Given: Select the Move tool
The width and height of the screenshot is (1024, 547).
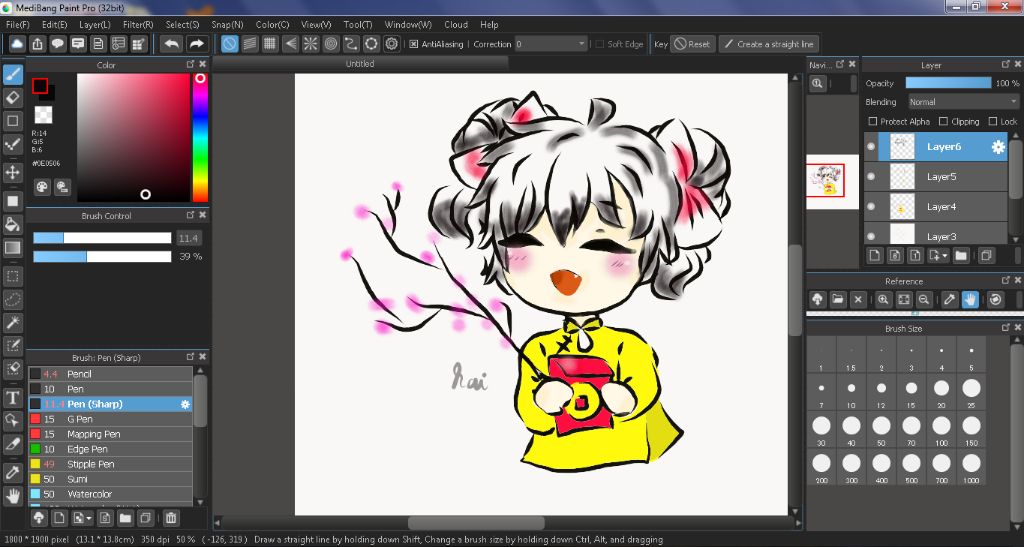Looking at the screenshot, I should pos(12,172).
